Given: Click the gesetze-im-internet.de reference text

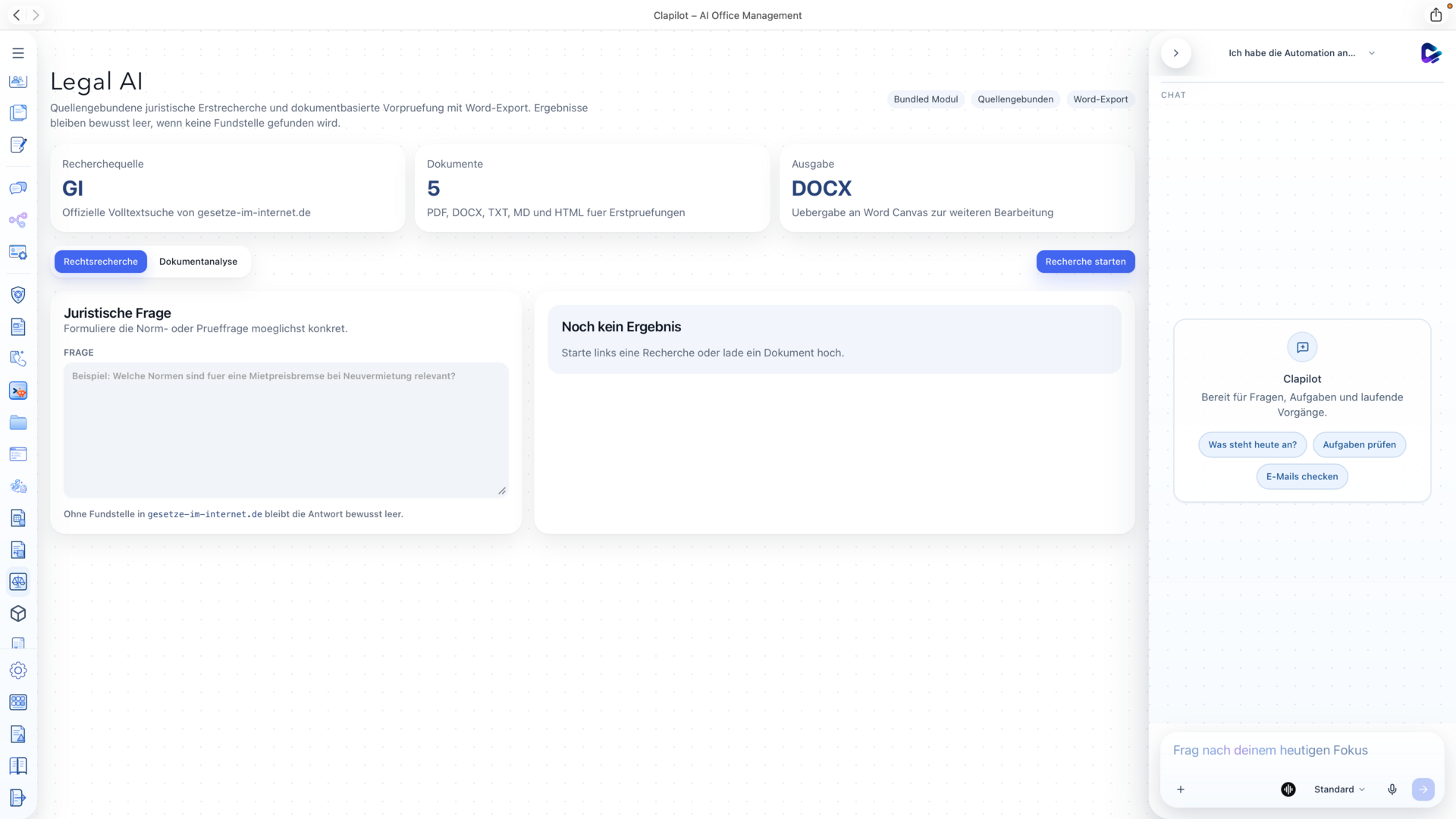Looking at the screenshot, I should coord(205,514).
